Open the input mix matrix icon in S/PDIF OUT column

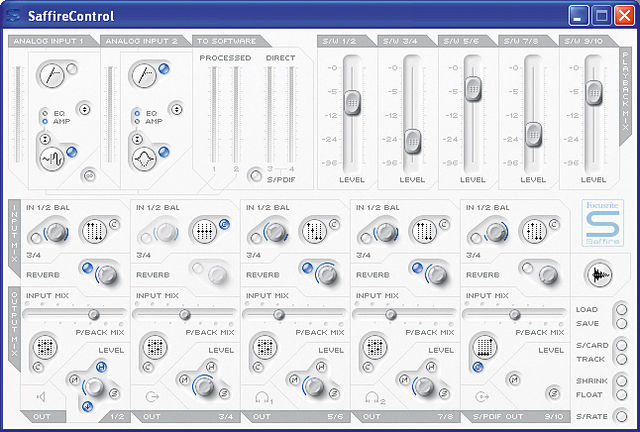[x=534, y=231]
